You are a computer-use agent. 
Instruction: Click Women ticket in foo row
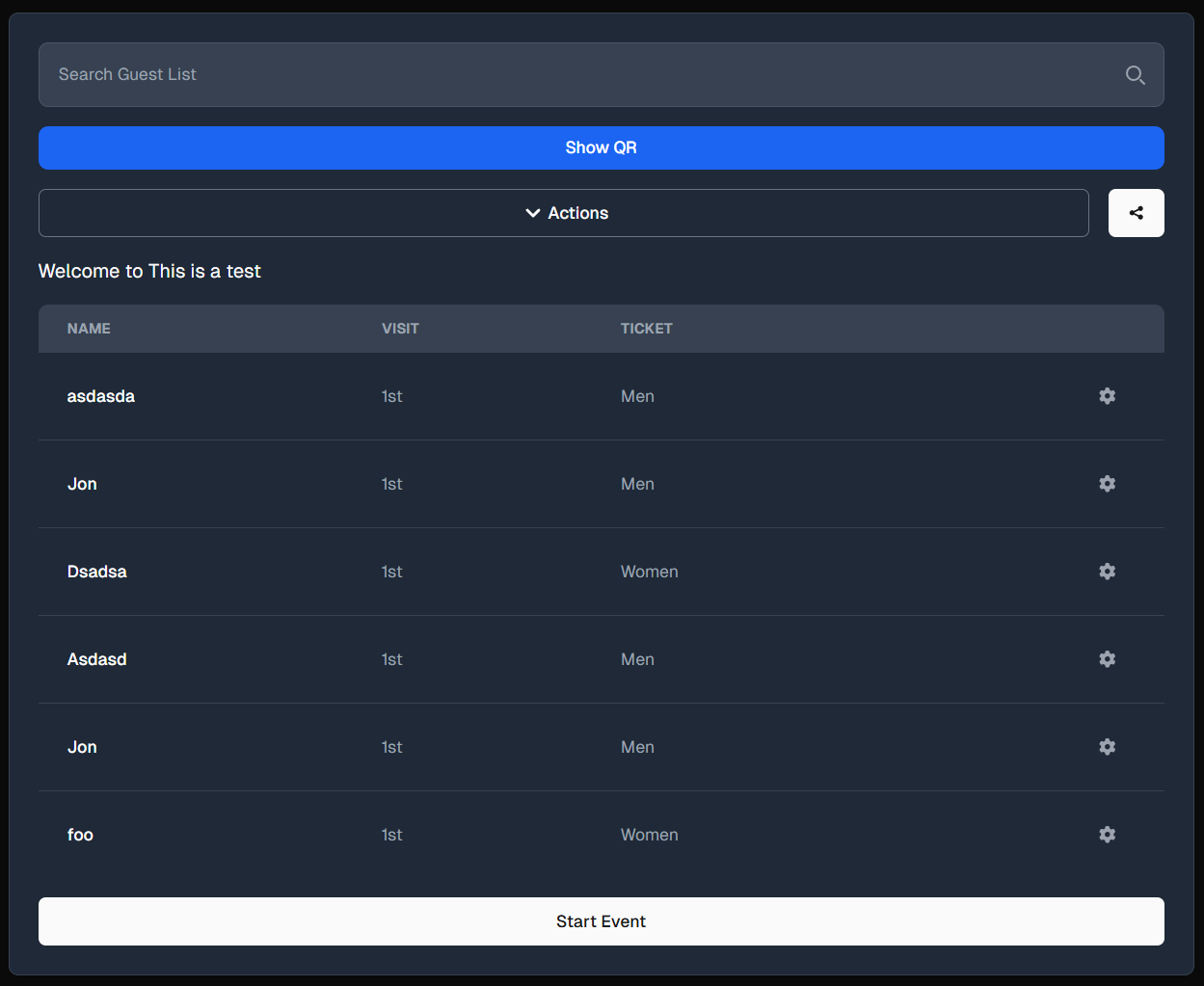coord(650,835)
